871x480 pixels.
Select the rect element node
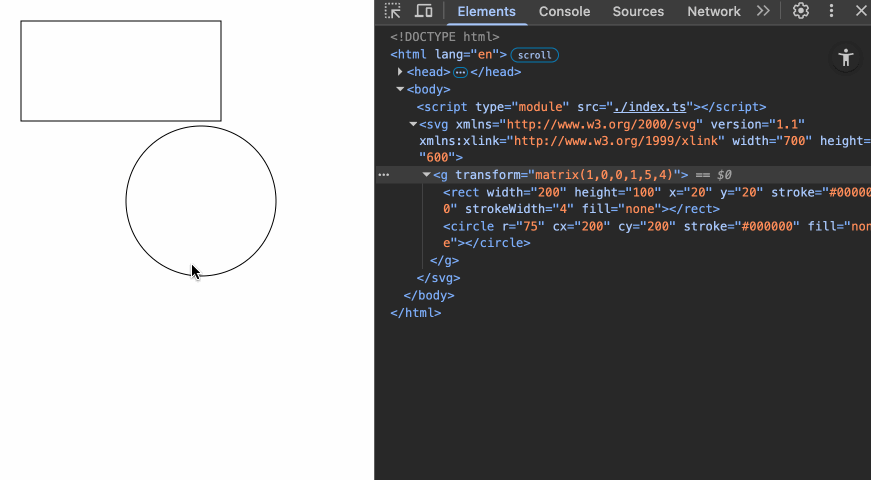click(657, 201)
